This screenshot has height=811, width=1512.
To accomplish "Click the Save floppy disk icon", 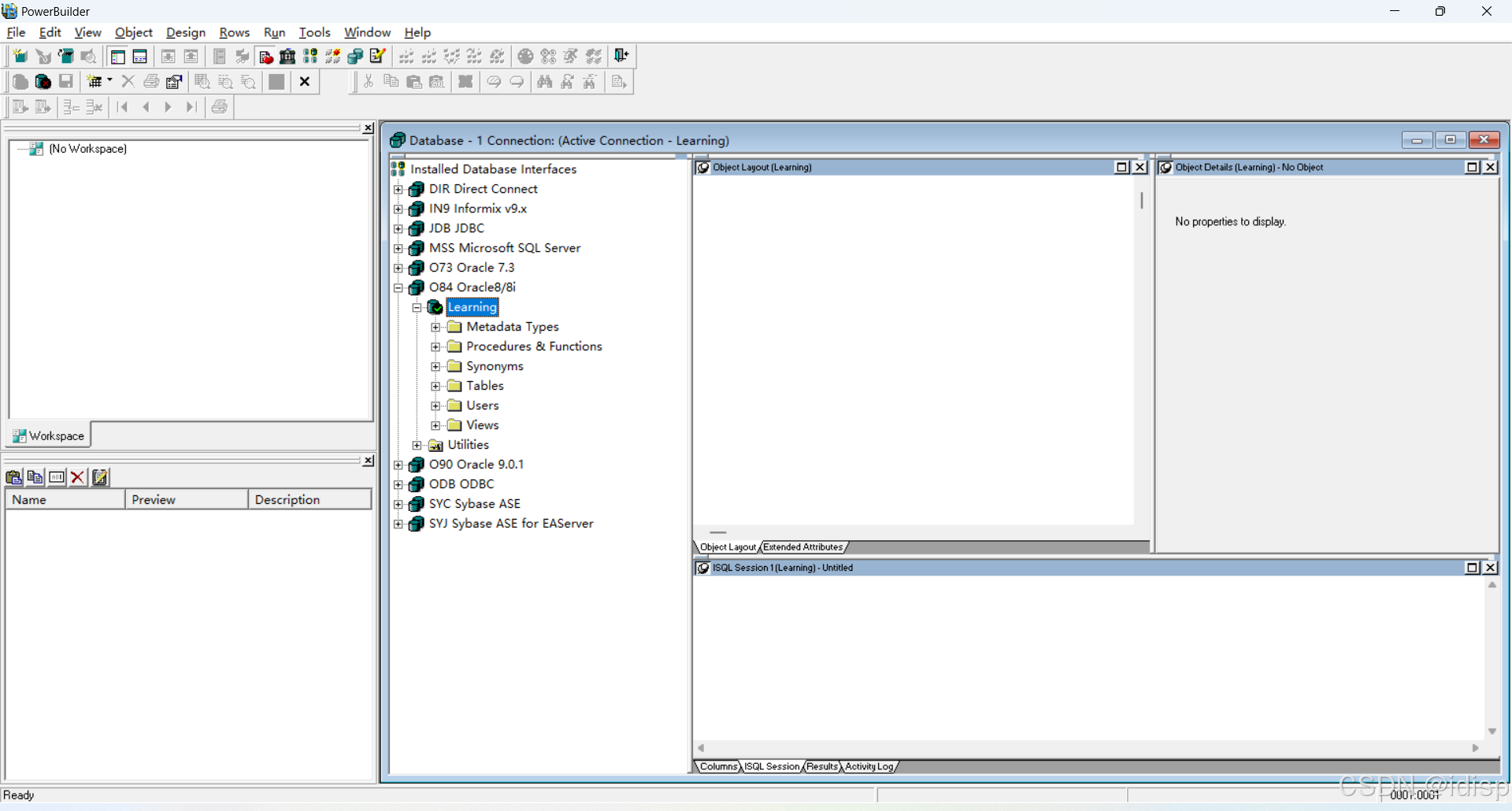I will coord(66,81).
